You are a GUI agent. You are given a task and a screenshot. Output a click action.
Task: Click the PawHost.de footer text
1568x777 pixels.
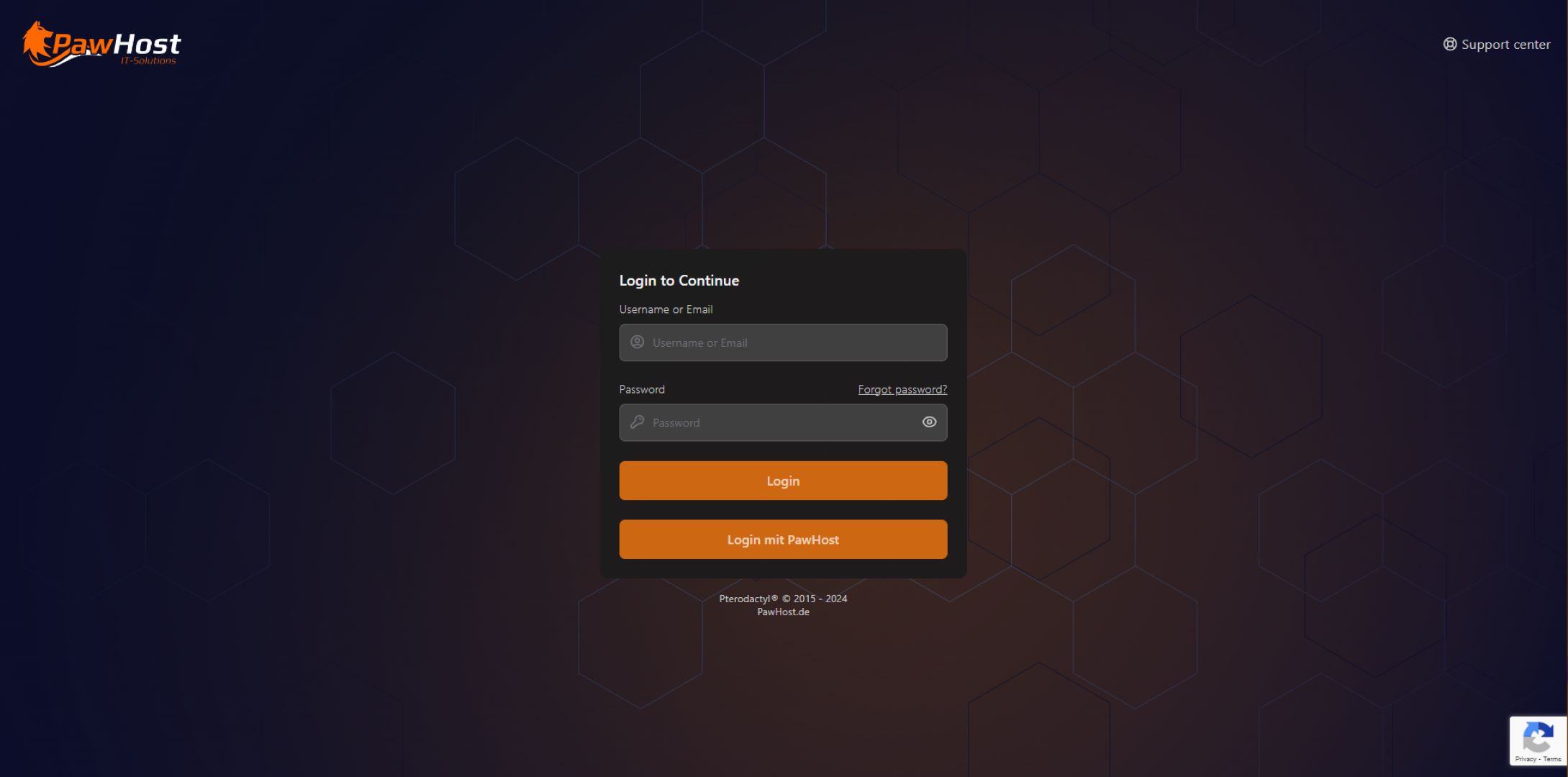pyautogui.click(x=783, y=612)
